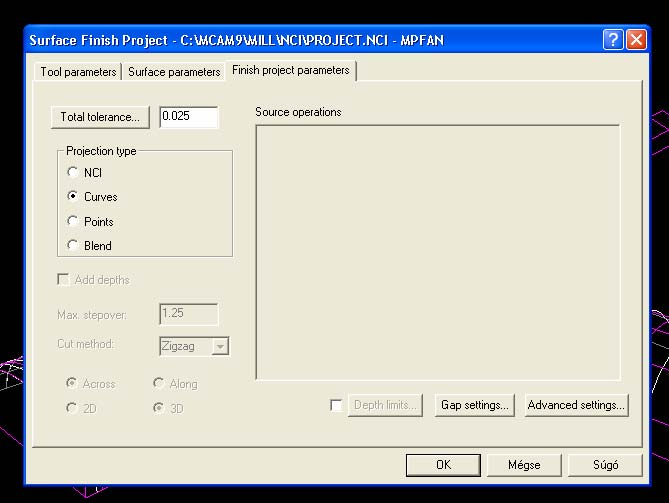
Task: Focus the total tolerance value field 0.025
Action: (x=189, y=117)
